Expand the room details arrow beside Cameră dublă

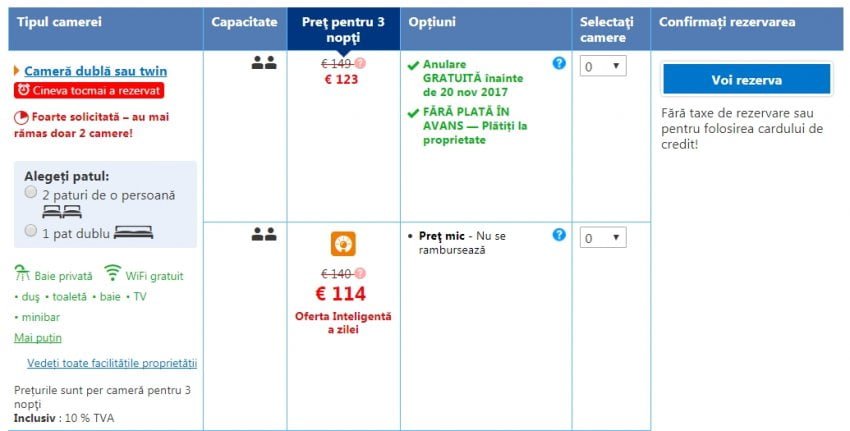(x=17, y=71)
